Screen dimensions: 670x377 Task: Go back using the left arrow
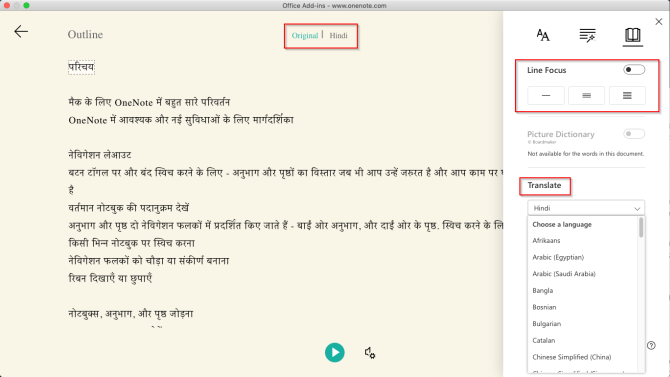21,32
